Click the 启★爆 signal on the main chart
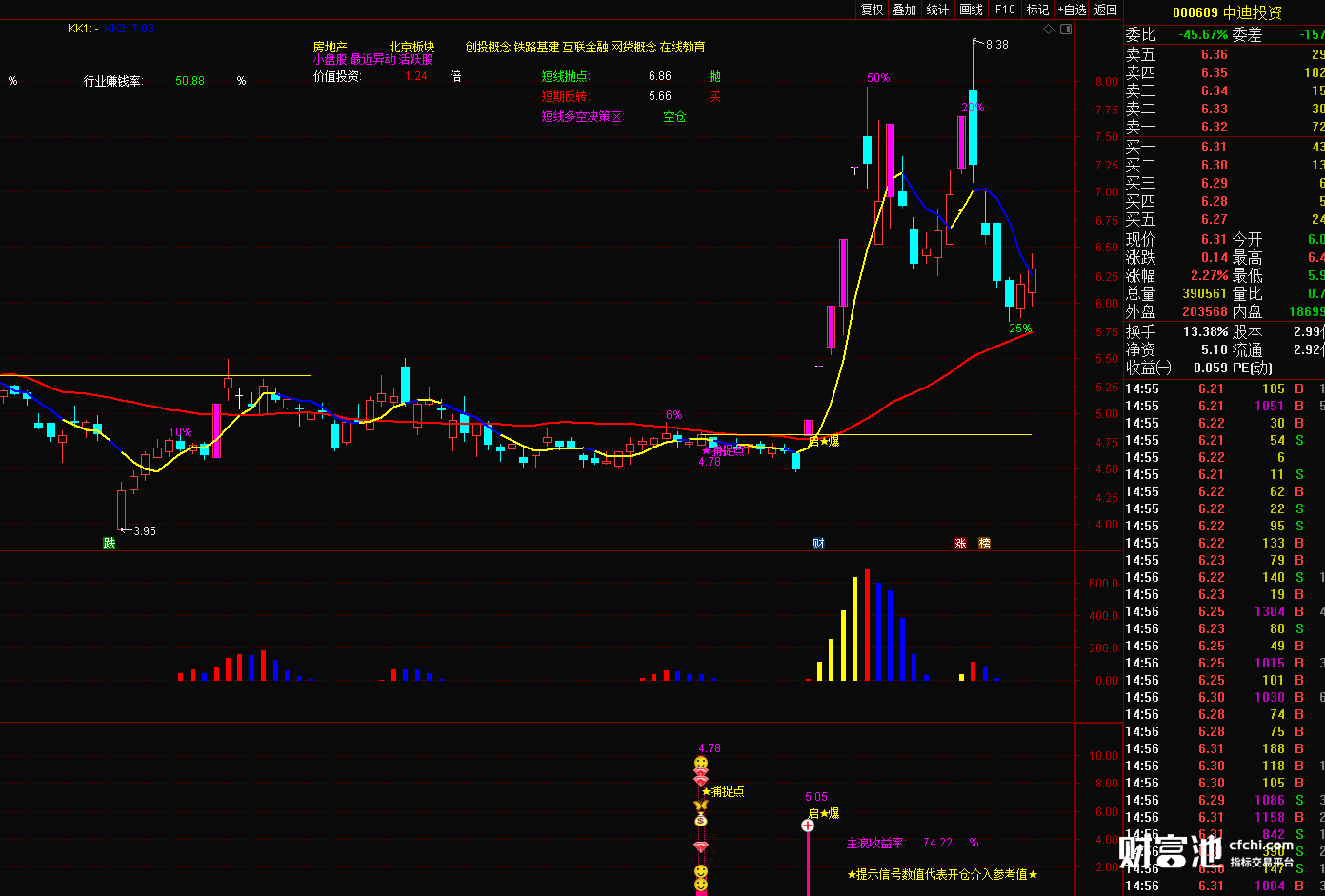Image resolution: width=1325 pixels, height=896 pixels. [824, 441]
